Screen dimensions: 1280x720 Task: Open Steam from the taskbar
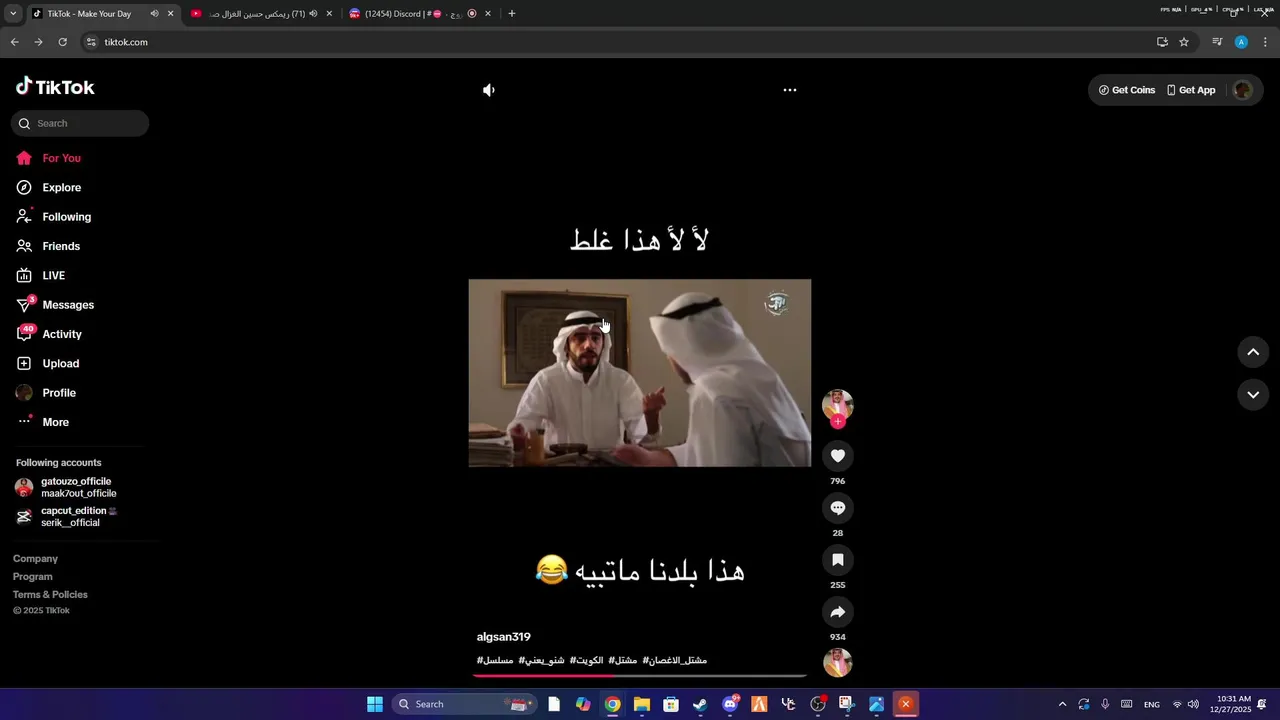(x=700, y=704)
